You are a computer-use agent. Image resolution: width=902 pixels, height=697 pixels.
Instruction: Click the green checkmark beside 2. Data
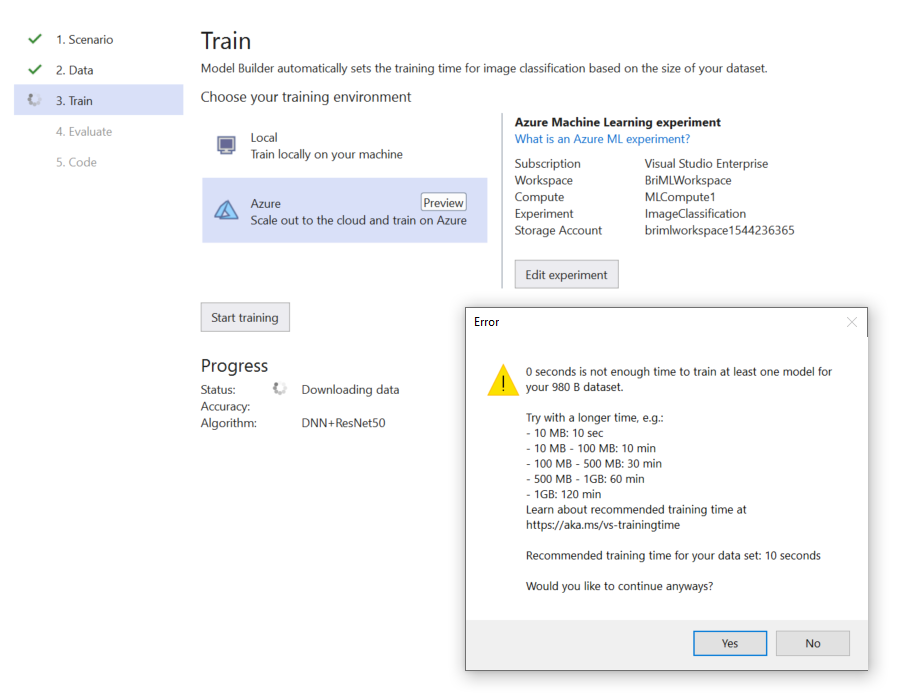point(35,70)
